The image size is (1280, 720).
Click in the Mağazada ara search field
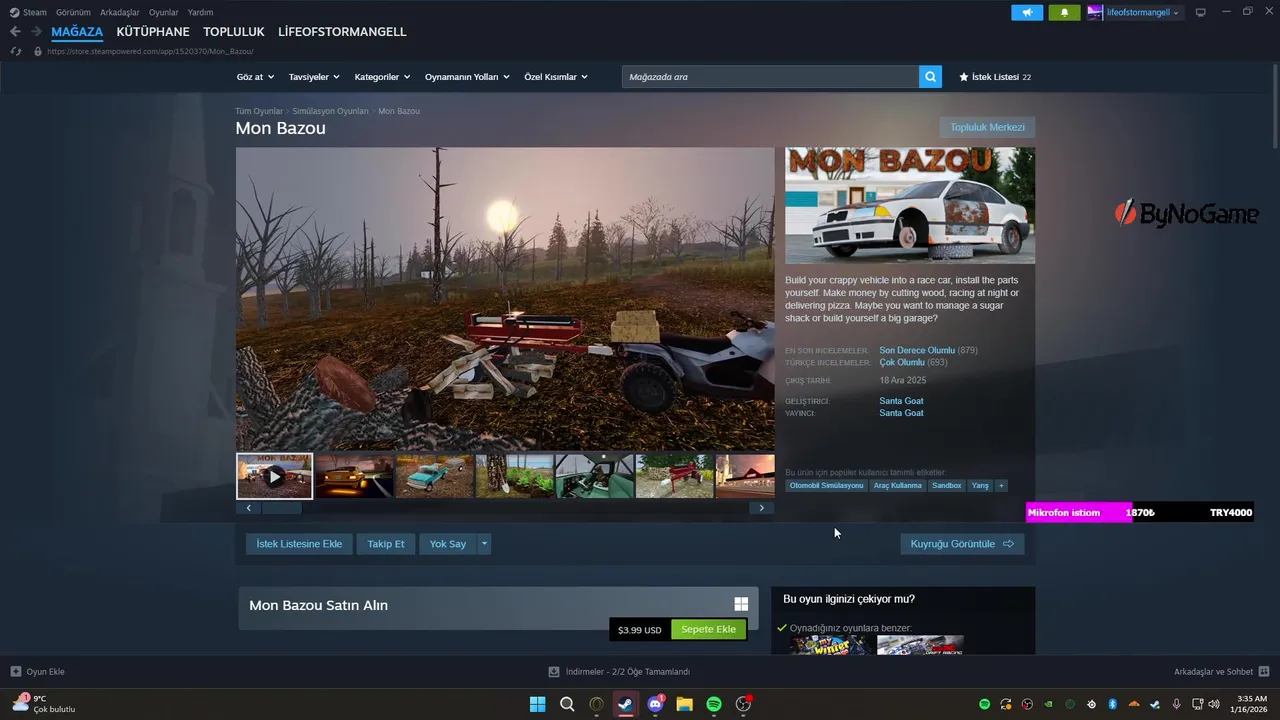coord(770,77)
